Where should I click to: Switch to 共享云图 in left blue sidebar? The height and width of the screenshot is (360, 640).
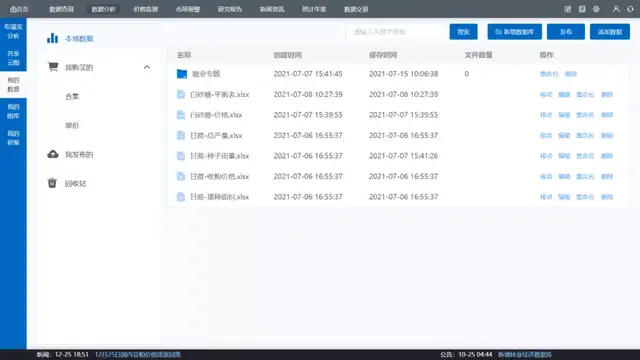coord(13,58)
